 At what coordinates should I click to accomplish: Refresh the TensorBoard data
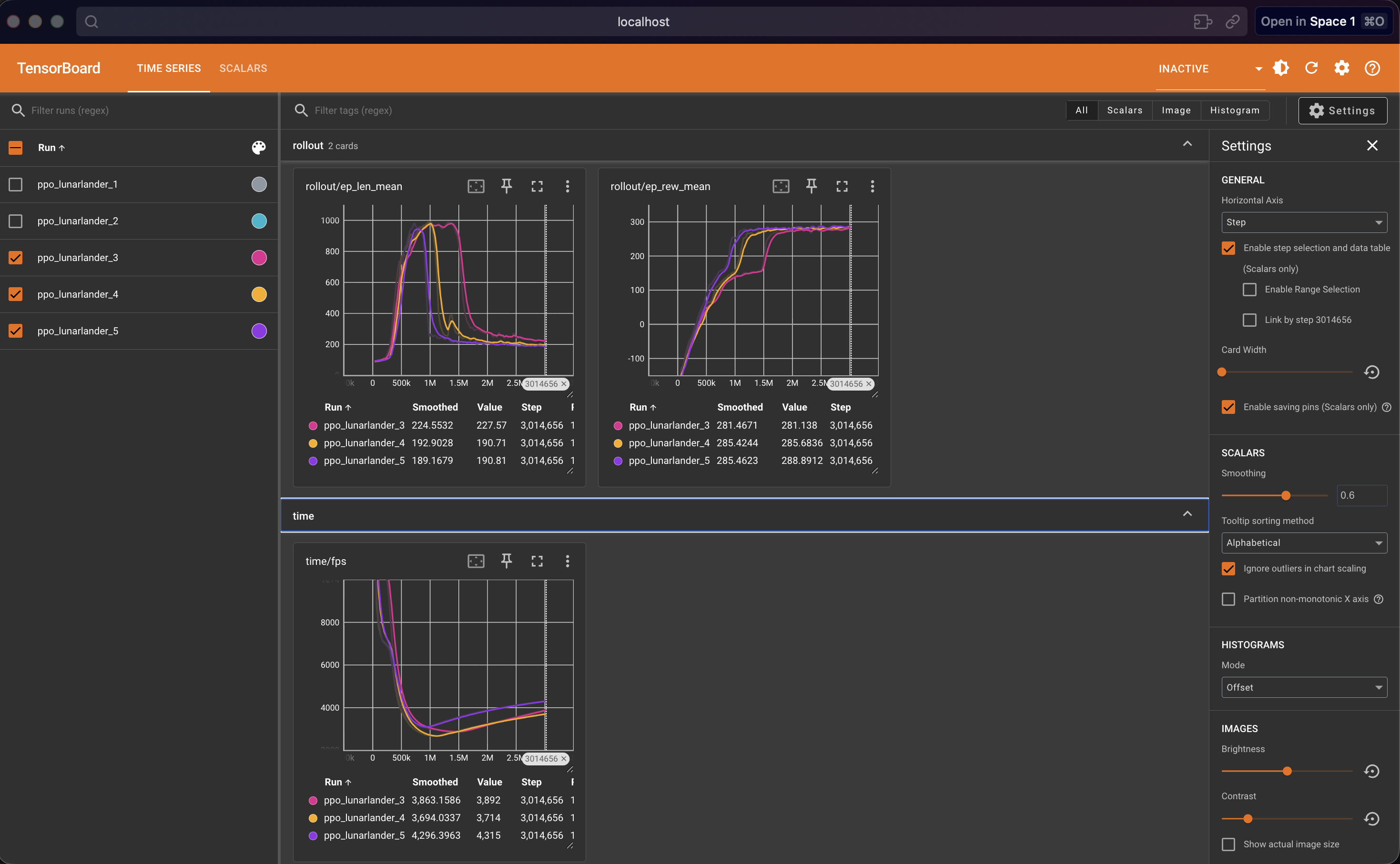1311,68
